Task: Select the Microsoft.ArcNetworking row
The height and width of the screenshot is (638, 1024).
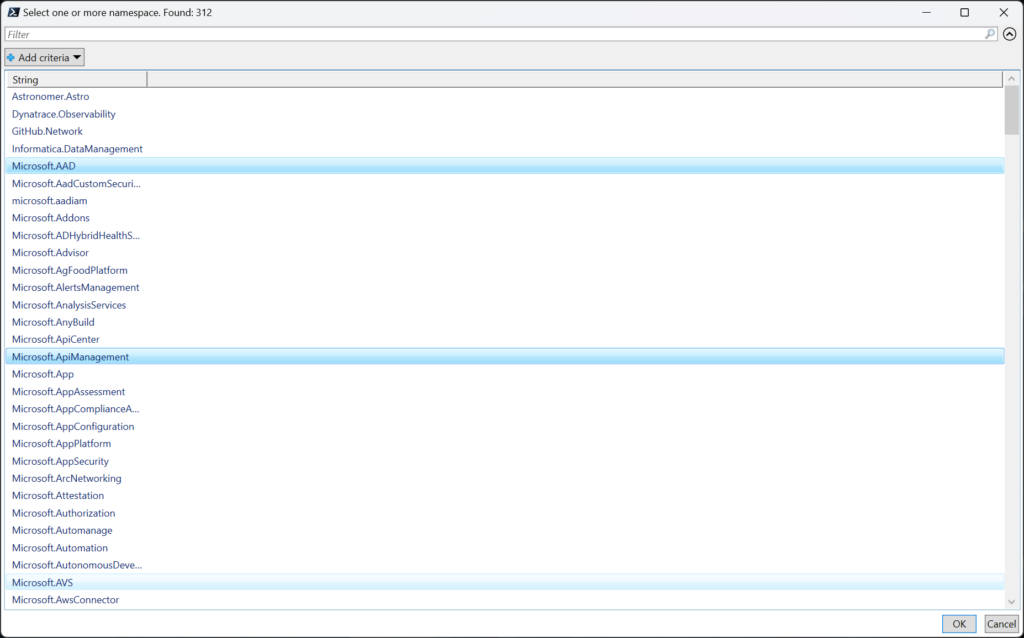Action: pyautogui.click(x=505, y=478)
